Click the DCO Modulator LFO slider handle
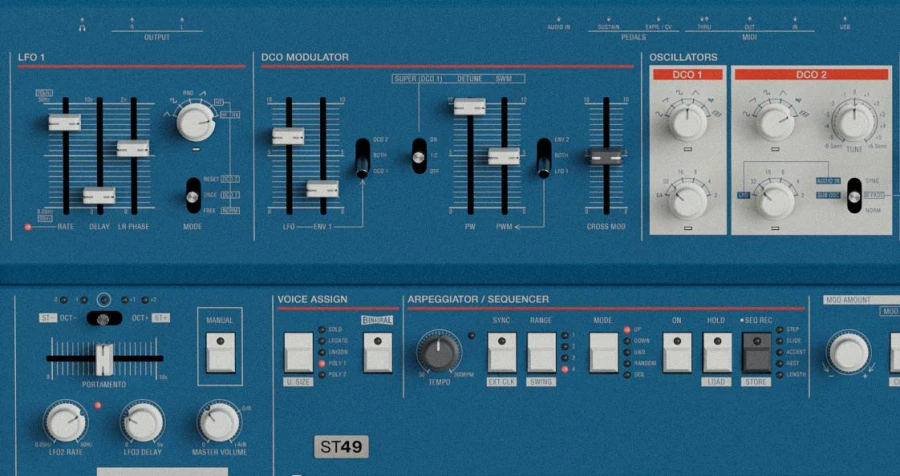The height and width of the screenshot is (476, 900). click(288, 136)
